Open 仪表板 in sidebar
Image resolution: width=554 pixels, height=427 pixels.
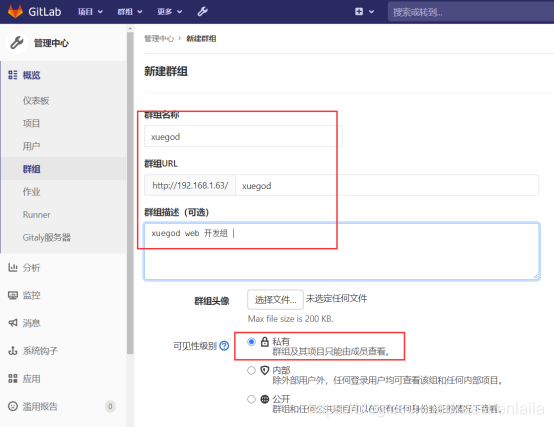(x=36, y=101)
